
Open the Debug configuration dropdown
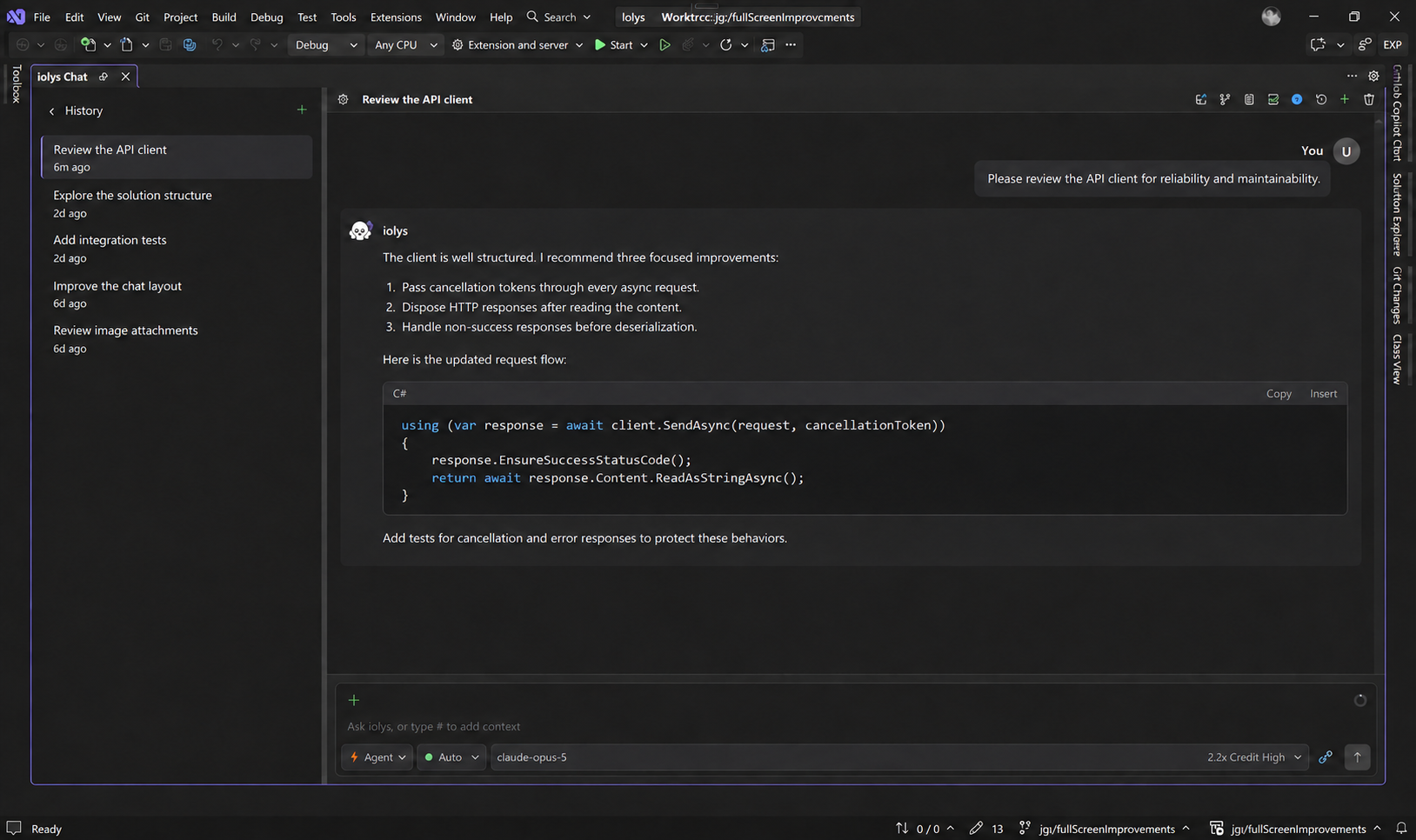325,45
